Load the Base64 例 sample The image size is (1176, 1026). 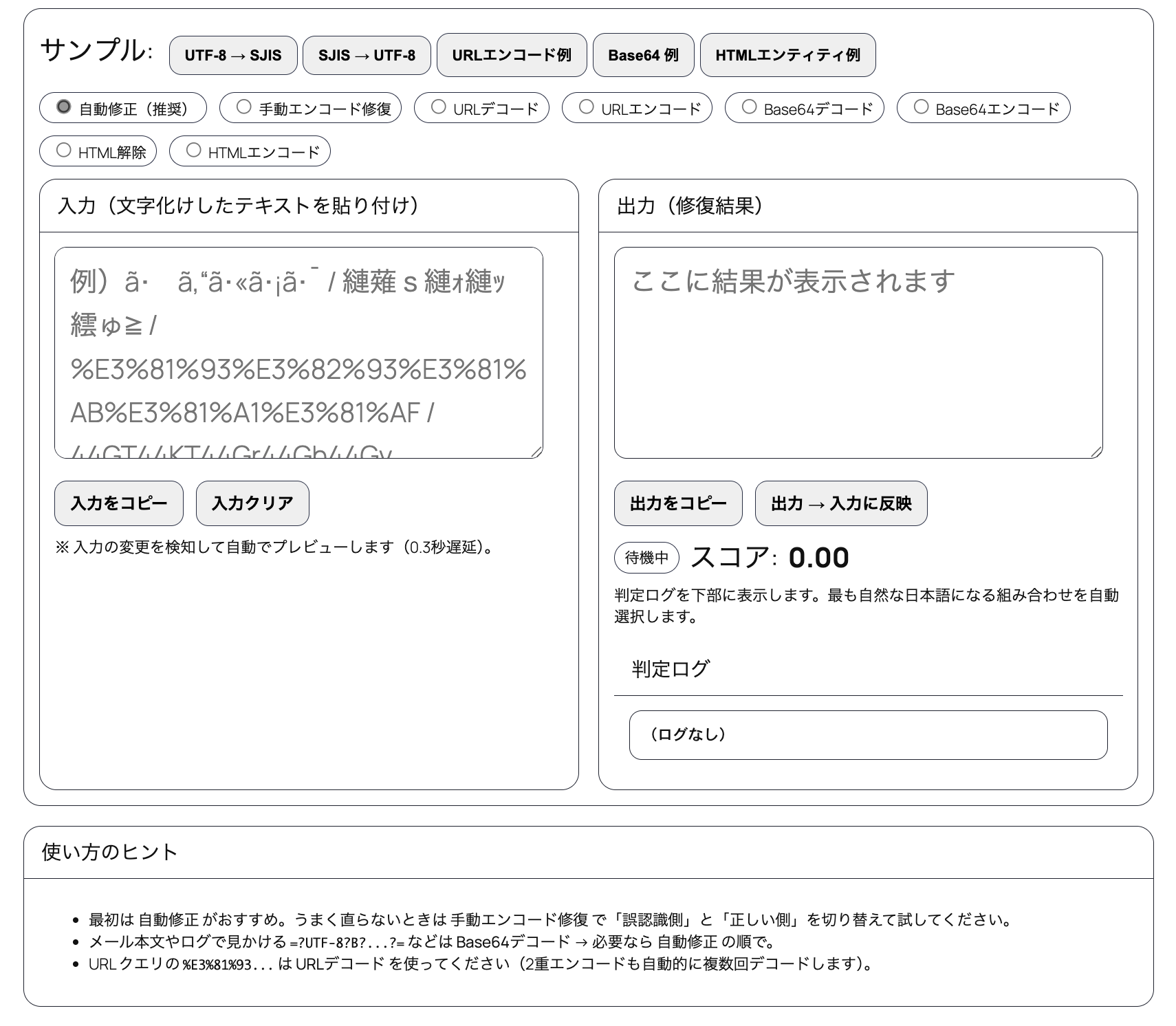click(x=643, y=55)
